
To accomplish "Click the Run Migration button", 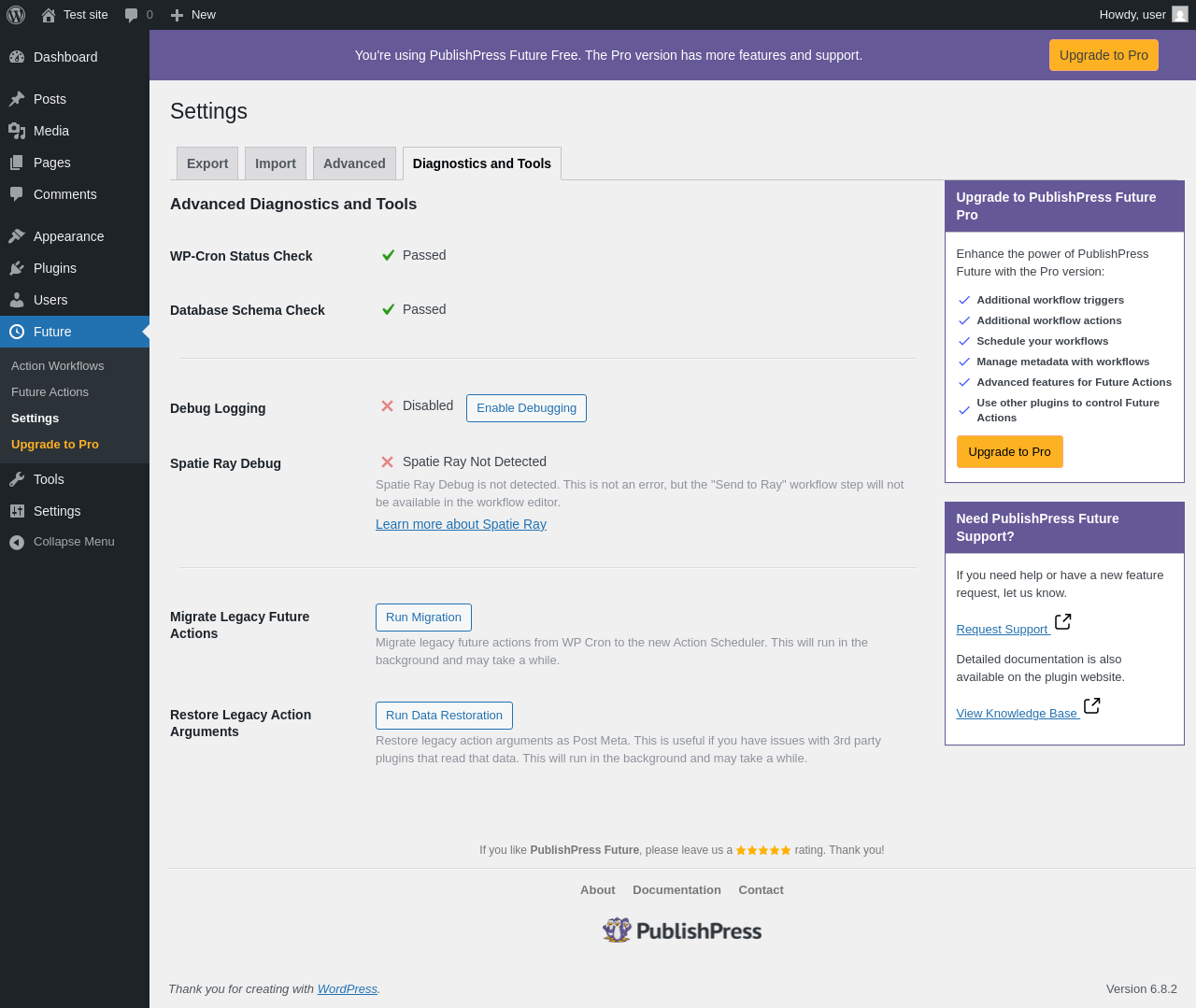I will pyautogui.click(x=423, y=618).
